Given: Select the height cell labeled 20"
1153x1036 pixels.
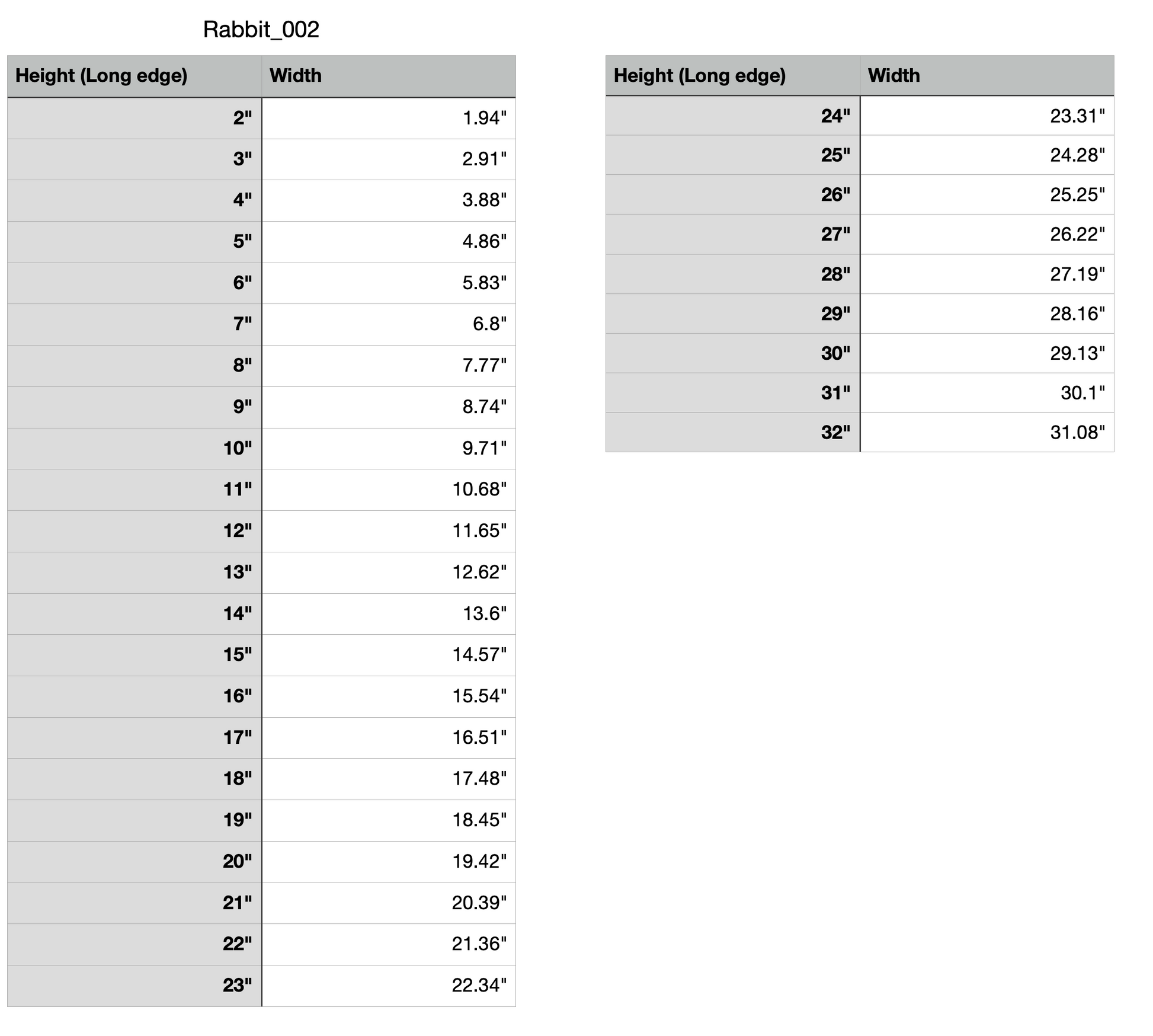Looking at the screenshot, I should [x=237, y=861].
